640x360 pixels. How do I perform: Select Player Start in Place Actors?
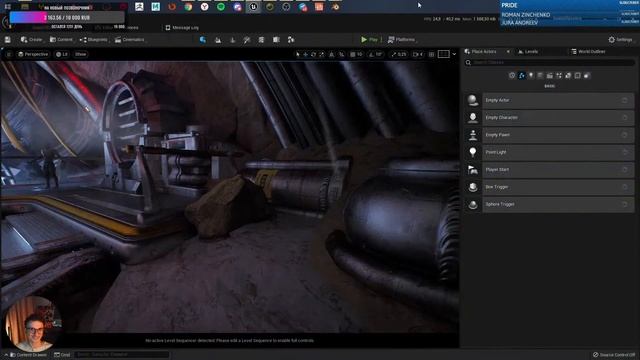click(x=549, y=169)
